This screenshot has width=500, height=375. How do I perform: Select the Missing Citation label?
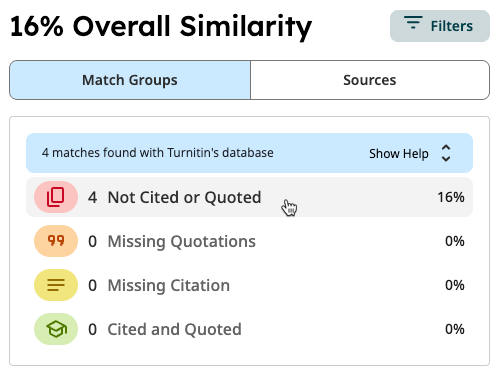pyautogui.click(x=169, y=286)
